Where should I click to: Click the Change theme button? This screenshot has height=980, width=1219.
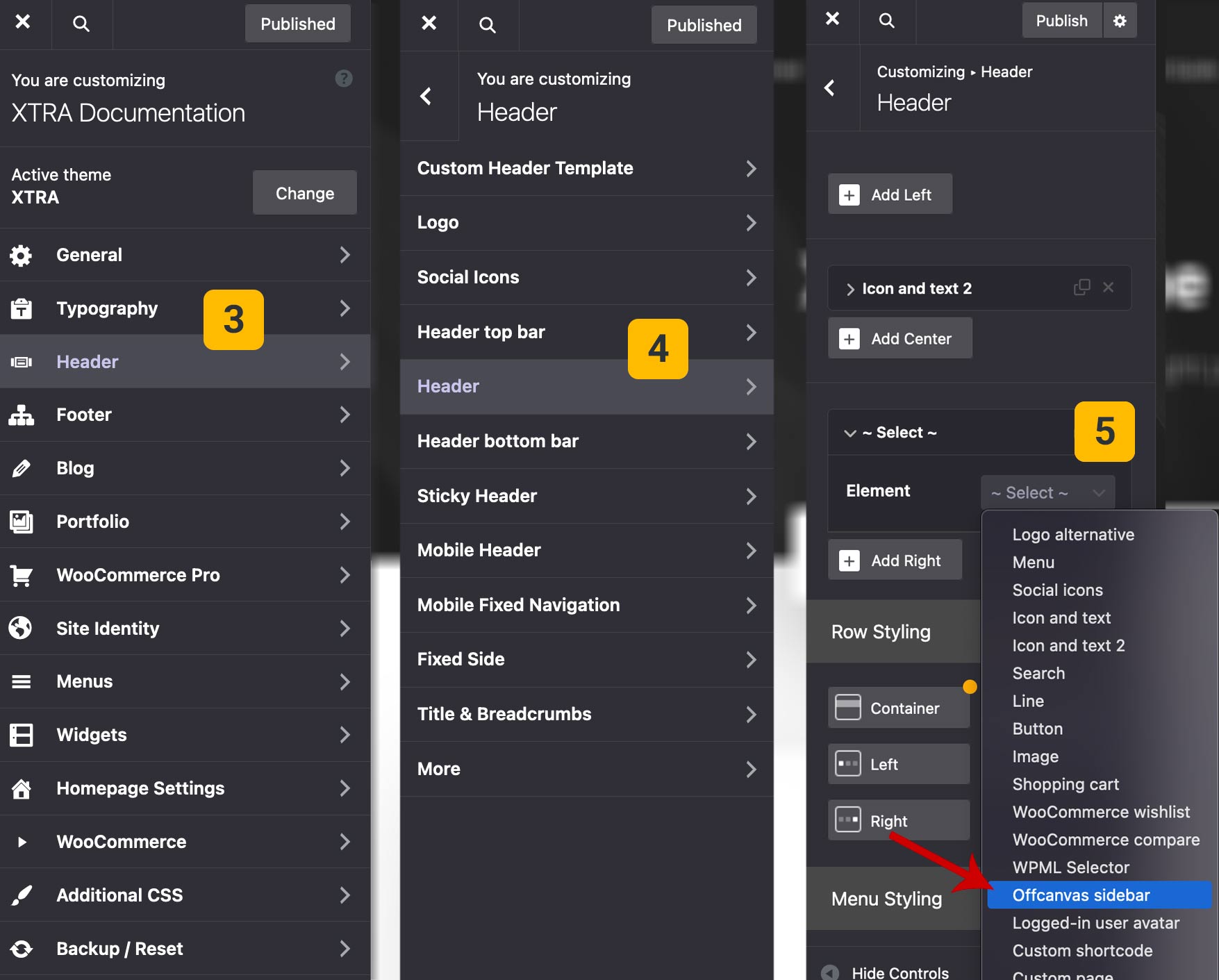[x=304, y=193]
